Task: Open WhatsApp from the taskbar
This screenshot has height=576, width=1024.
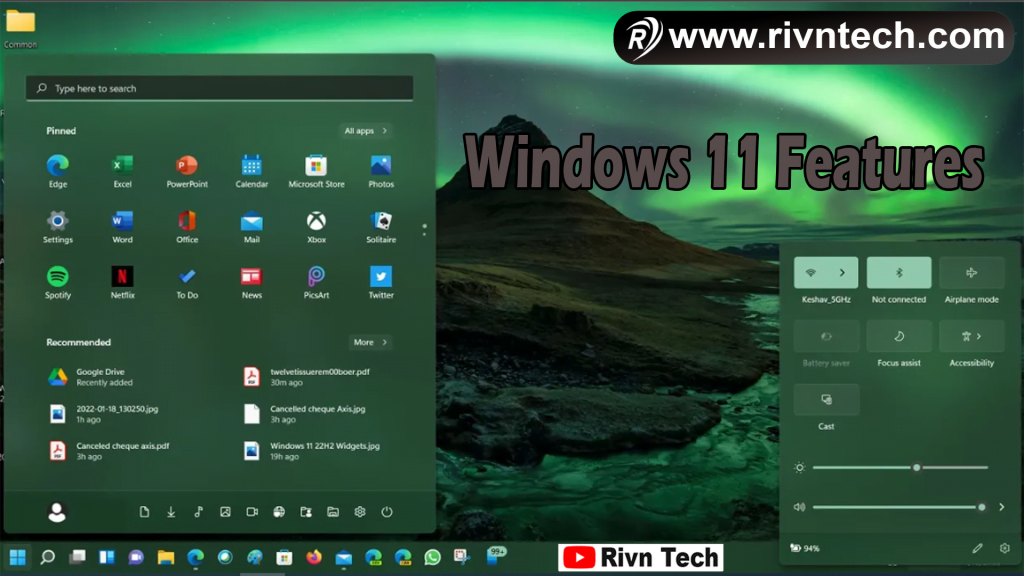Action: click(x=432, y=557)
